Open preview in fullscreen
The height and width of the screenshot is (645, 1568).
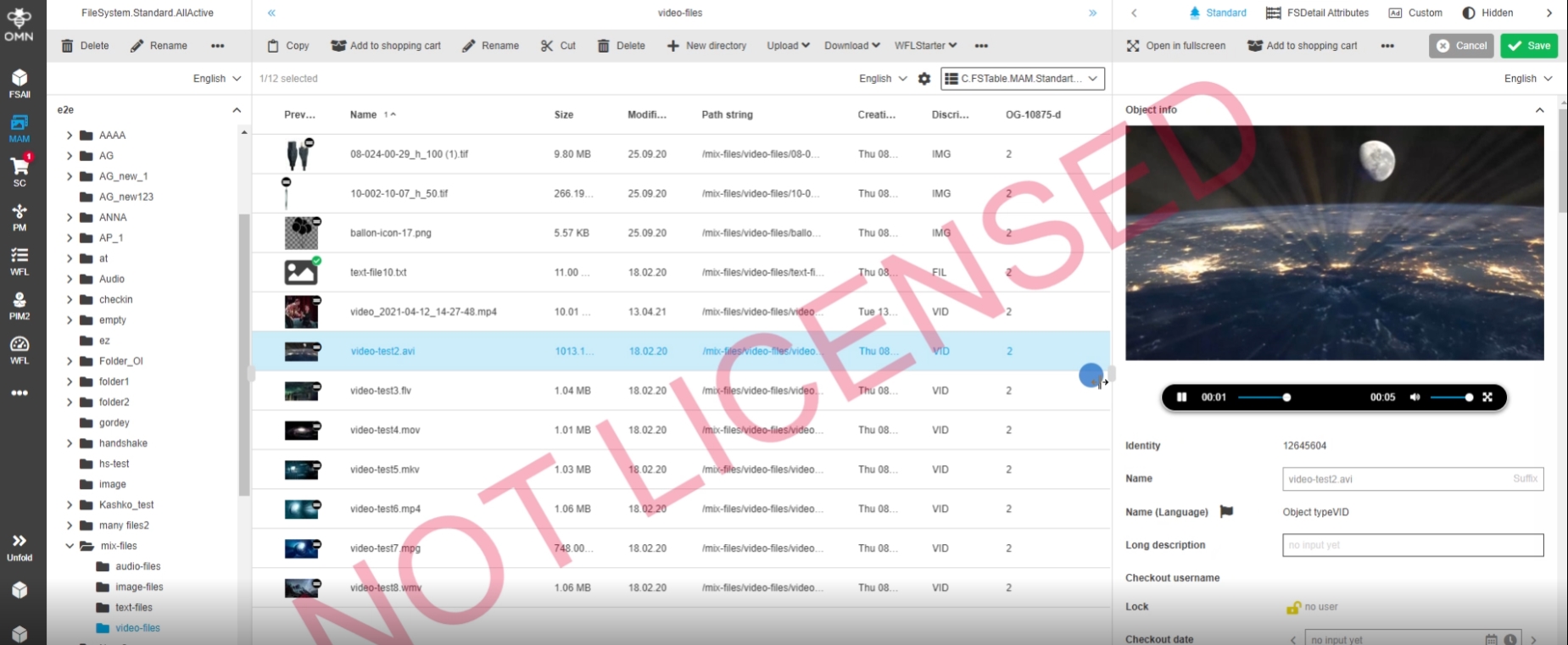[1175, 46]
